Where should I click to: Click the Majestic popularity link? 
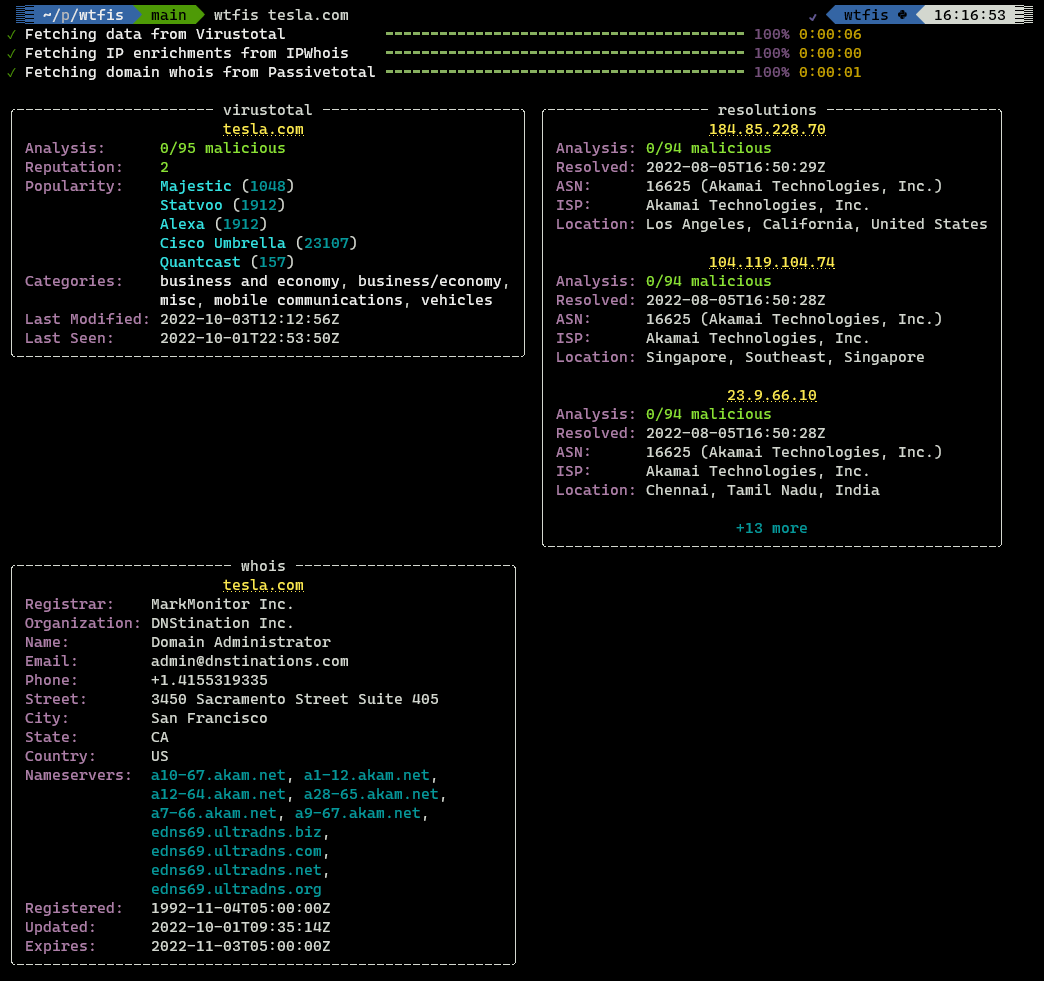196,186
